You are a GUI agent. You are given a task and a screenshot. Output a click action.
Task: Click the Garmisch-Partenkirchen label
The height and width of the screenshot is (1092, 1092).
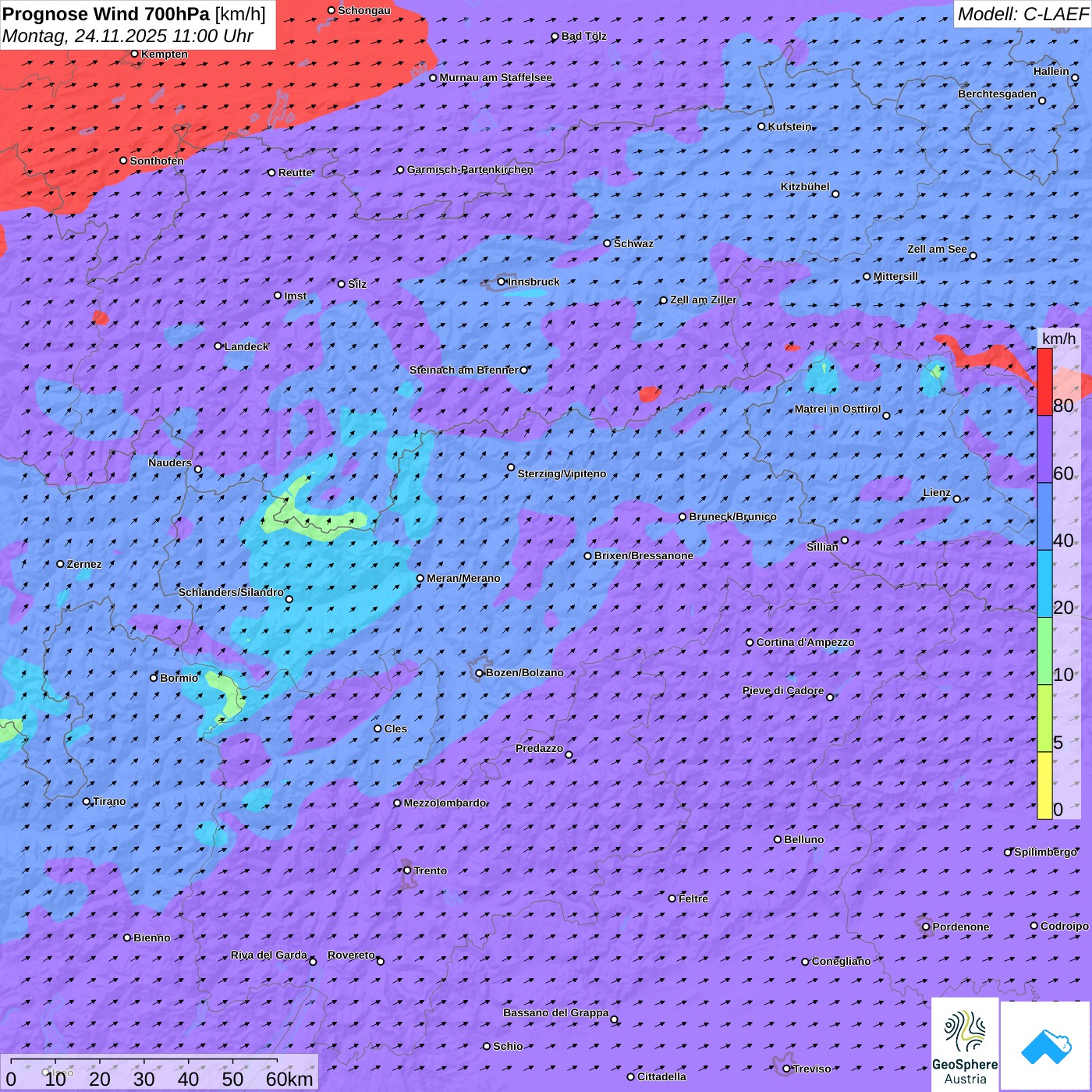point(470,169)
